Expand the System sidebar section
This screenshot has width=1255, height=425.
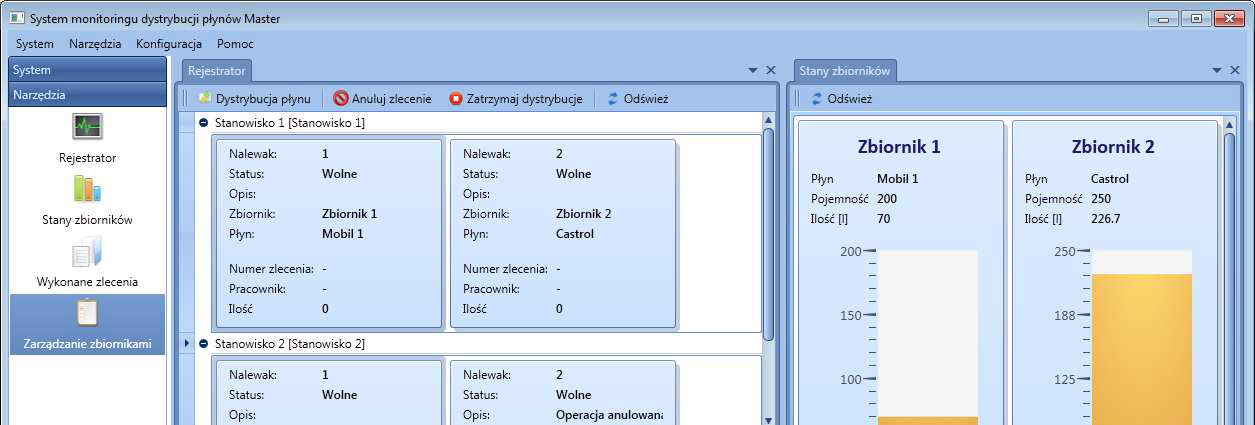pos(88,70)
